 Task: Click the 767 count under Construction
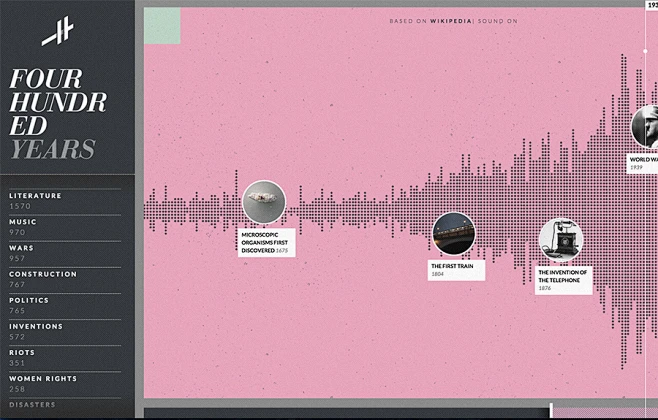coord(17,284)
